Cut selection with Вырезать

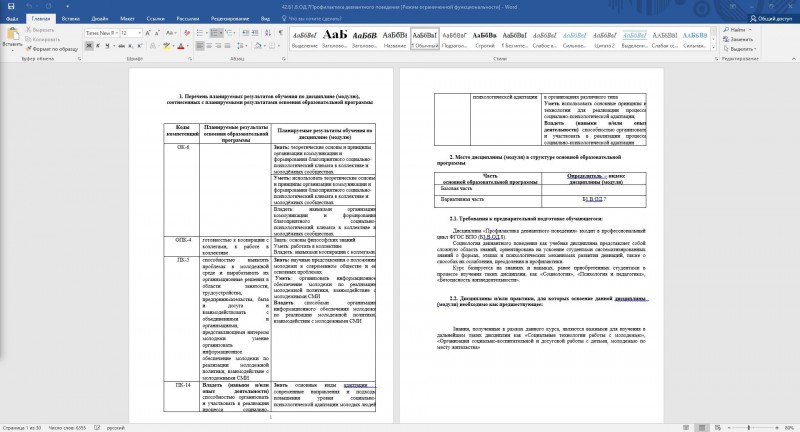pyautogui.click(x=40, y=30)
